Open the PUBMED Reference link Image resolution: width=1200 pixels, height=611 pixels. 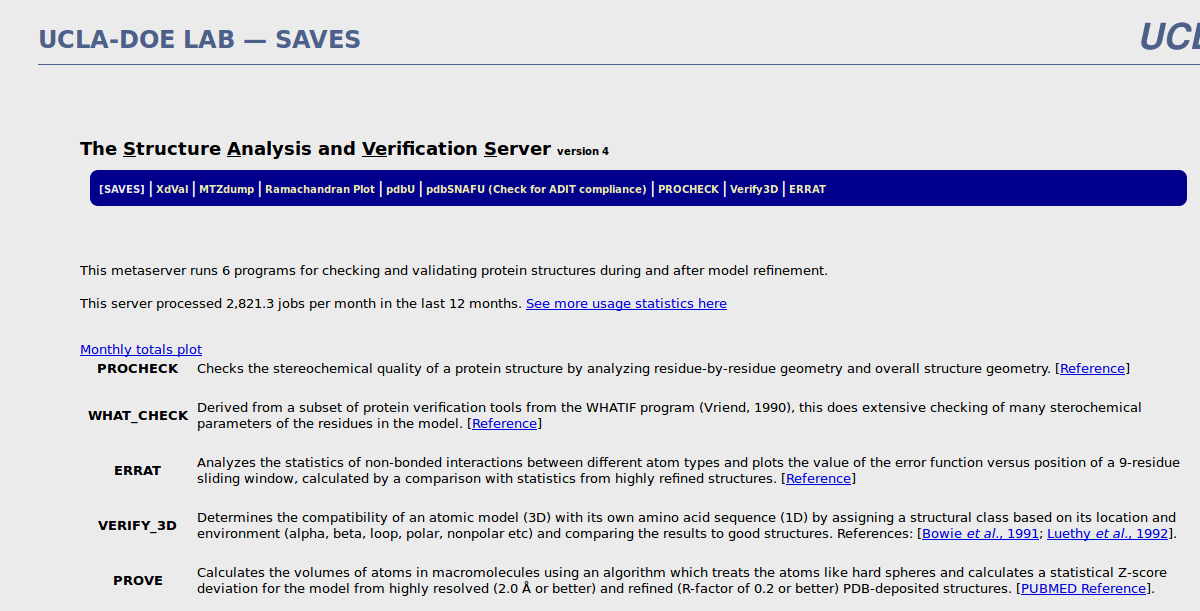click(x=1084, y=588)
